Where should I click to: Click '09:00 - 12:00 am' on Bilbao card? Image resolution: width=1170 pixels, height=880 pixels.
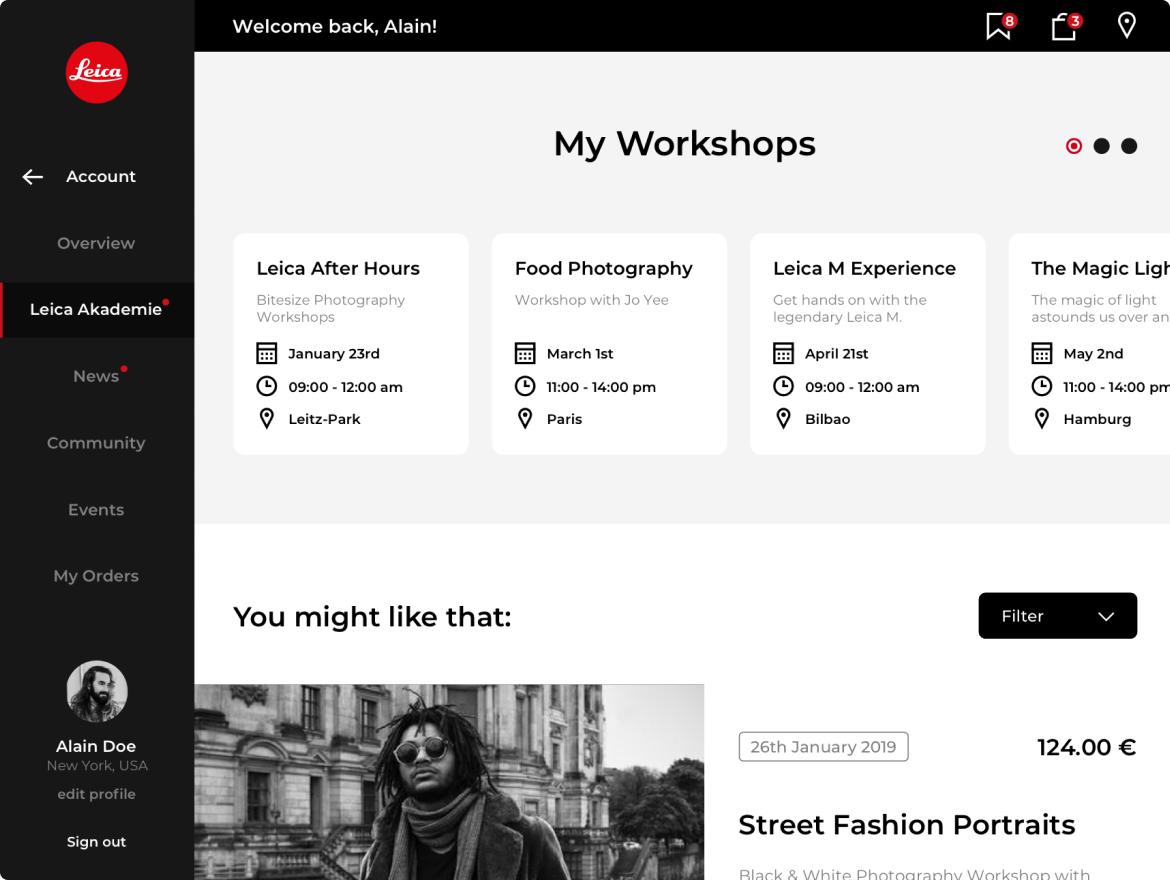[862, 387]
